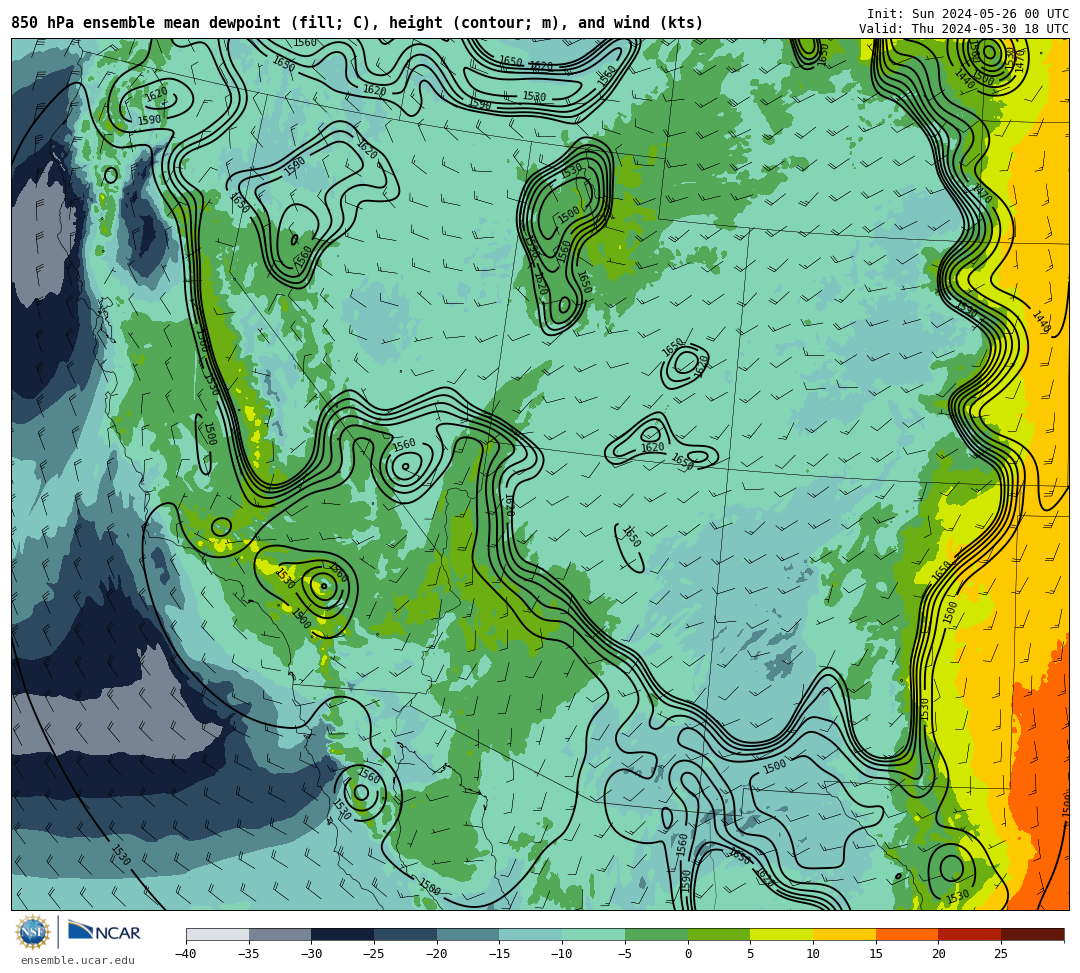This screenshot has width=1080, height=973.
Task: Click the -25 colorbar tick label
Action: coord(374,954)
